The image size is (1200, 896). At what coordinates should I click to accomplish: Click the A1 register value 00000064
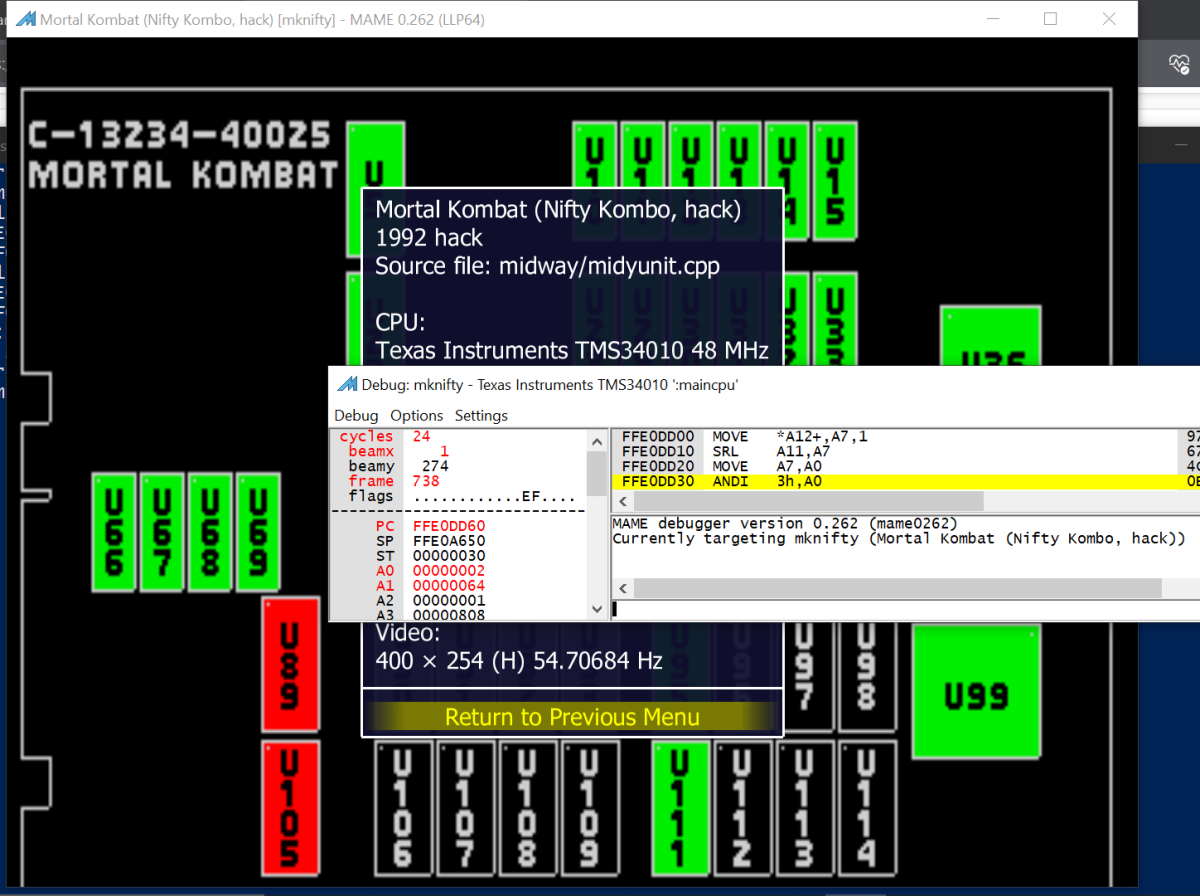(x=448, y=586)
